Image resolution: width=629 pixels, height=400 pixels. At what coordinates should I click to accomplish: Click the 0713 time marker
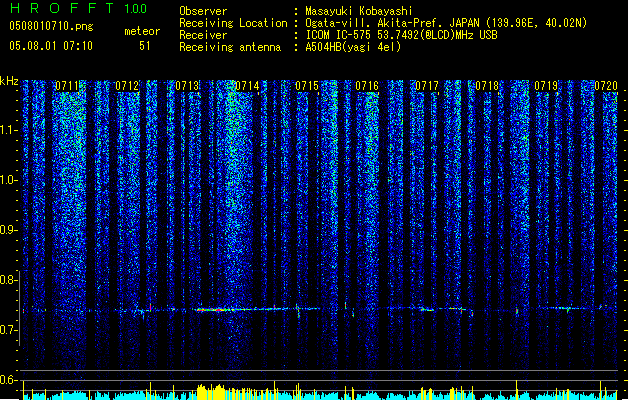pyautogui.click(x=187, y=86)
